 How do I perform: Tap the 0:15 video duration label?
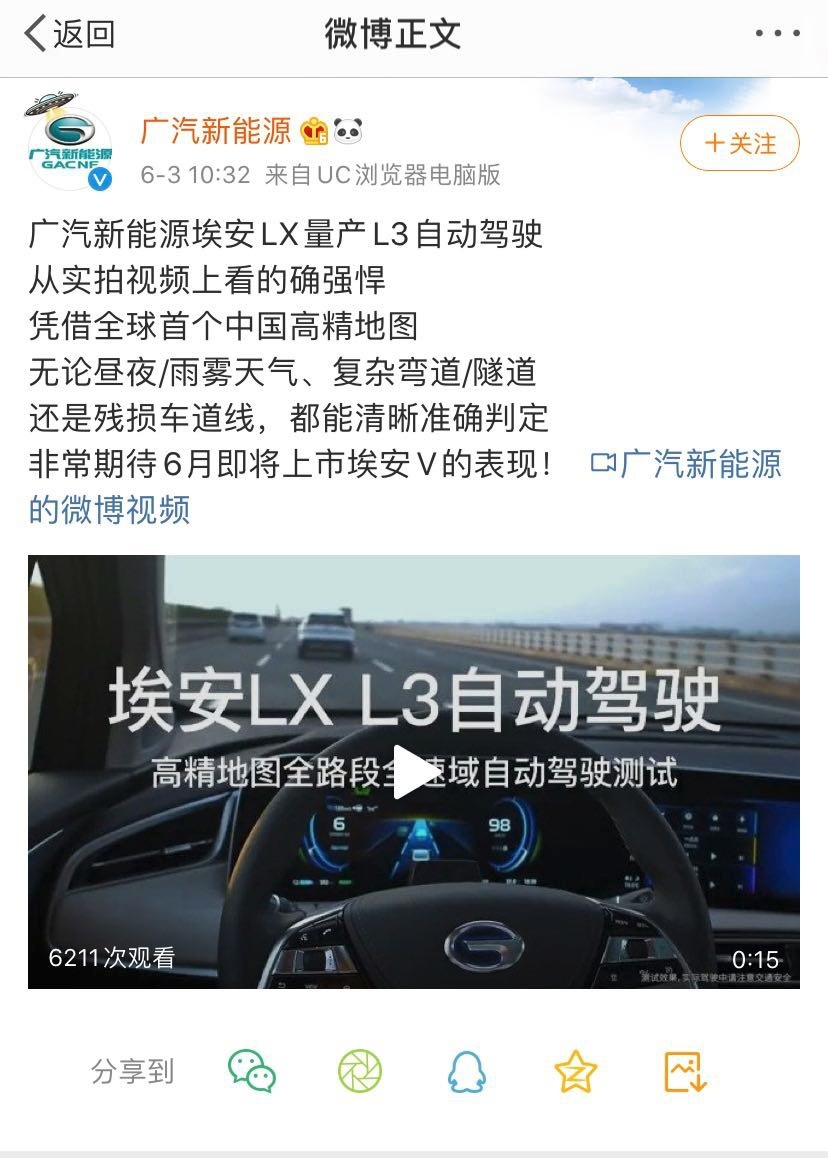tap(755, 959)
